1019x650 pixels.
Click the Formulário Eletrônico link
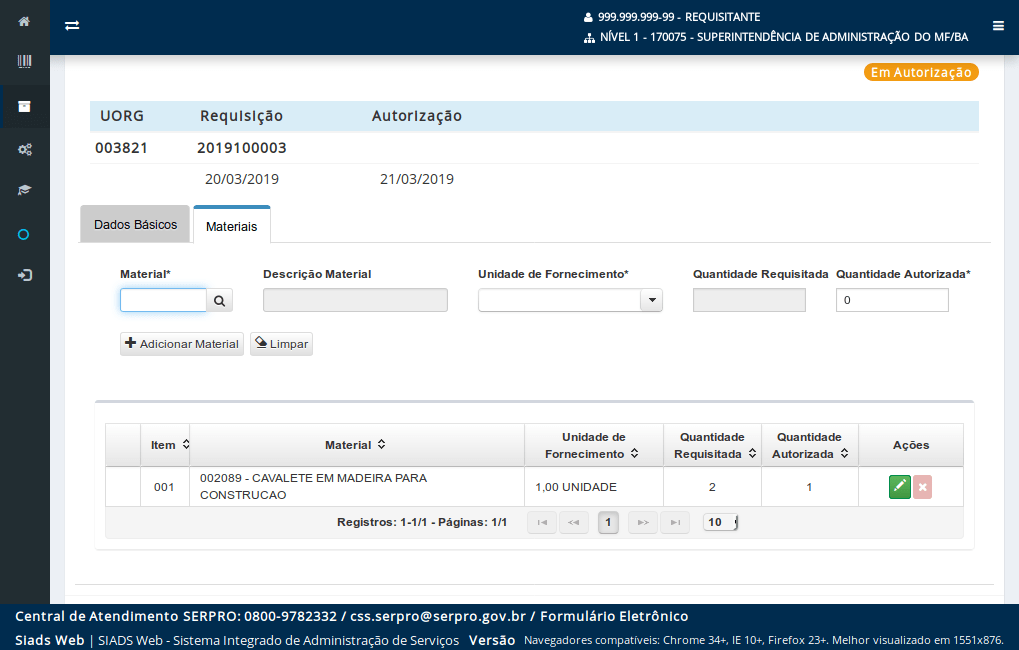[x=614, y=616]
